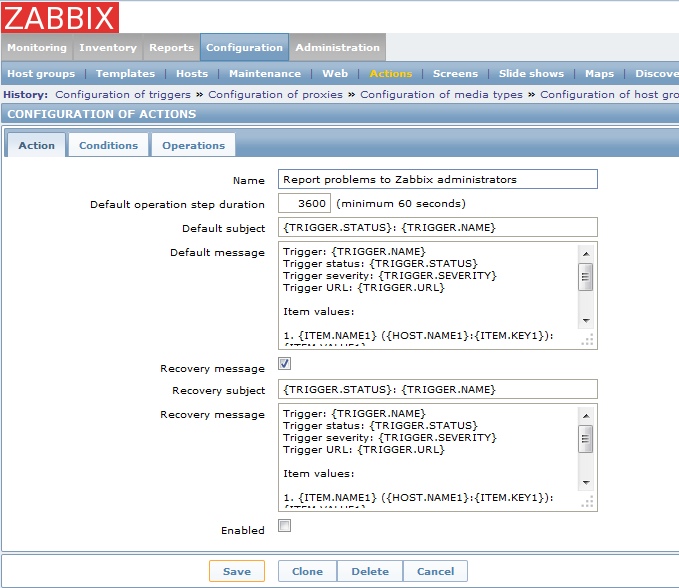
Task: Switch to the Action tab
Action: coord(36,145)
